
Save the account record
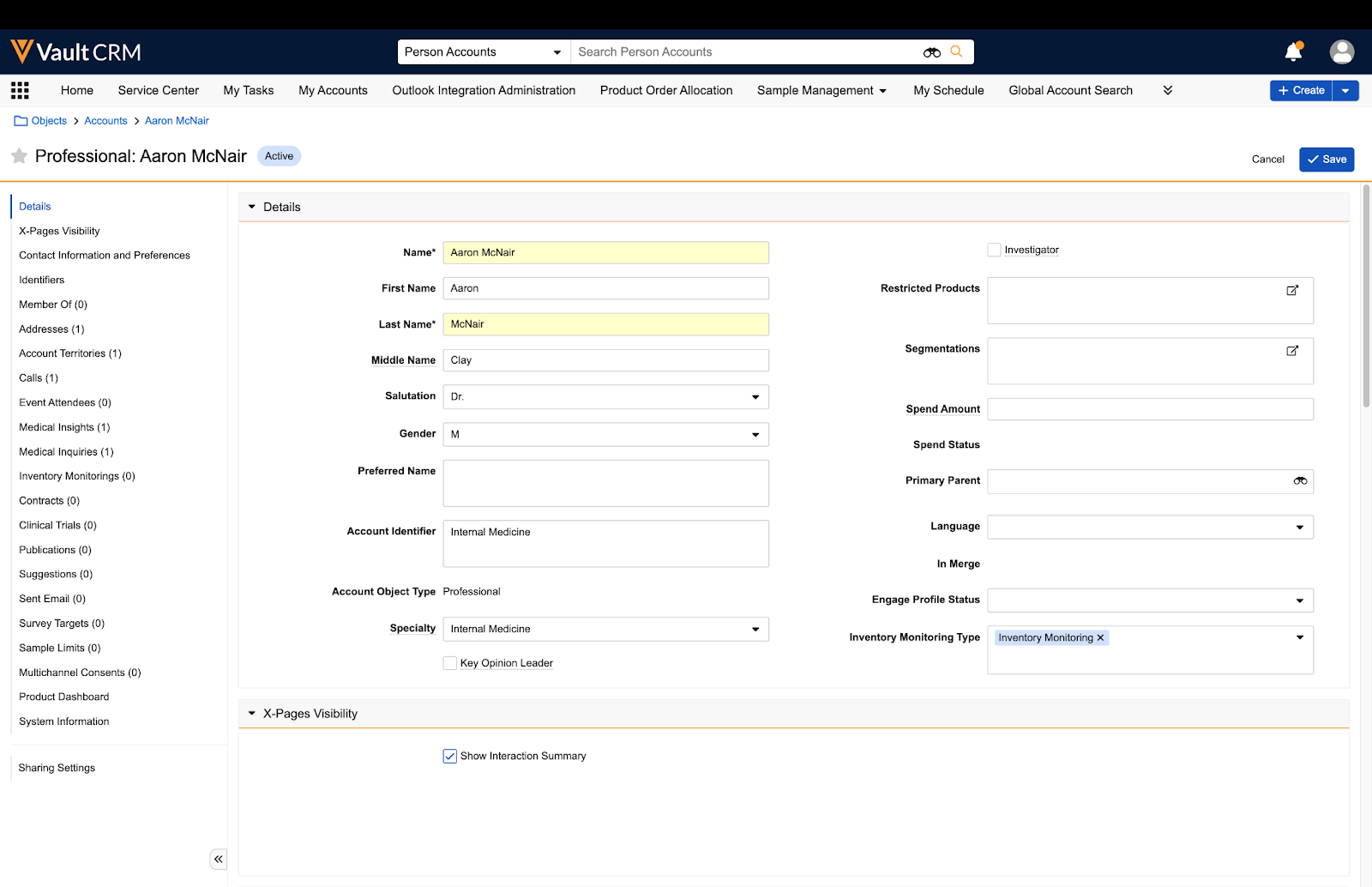click(x=1326, y=160)
